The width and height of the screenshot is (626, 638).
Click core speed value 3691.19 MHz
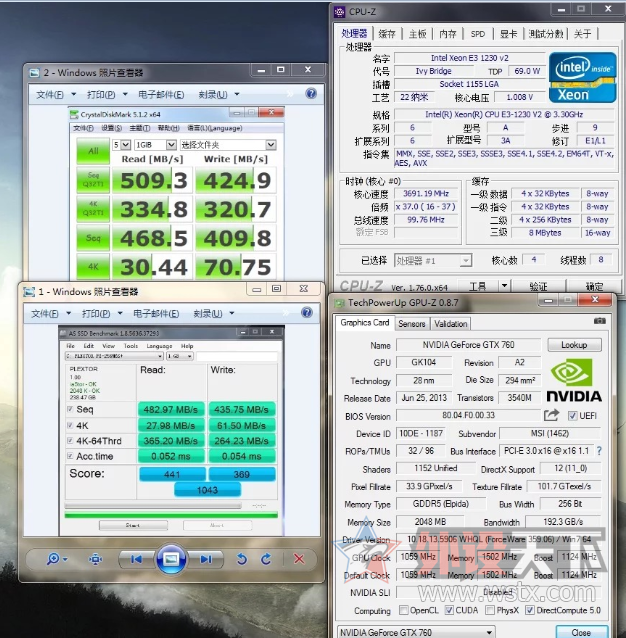(x=426, y=194)
